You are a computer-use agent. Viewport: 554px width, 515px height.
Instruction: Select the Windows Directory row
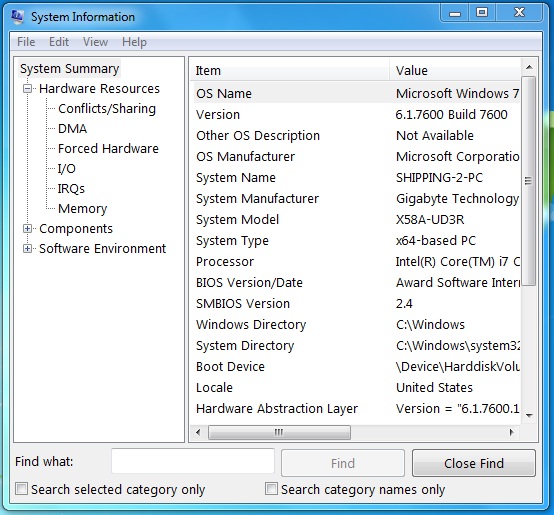(x=357, y=325)
